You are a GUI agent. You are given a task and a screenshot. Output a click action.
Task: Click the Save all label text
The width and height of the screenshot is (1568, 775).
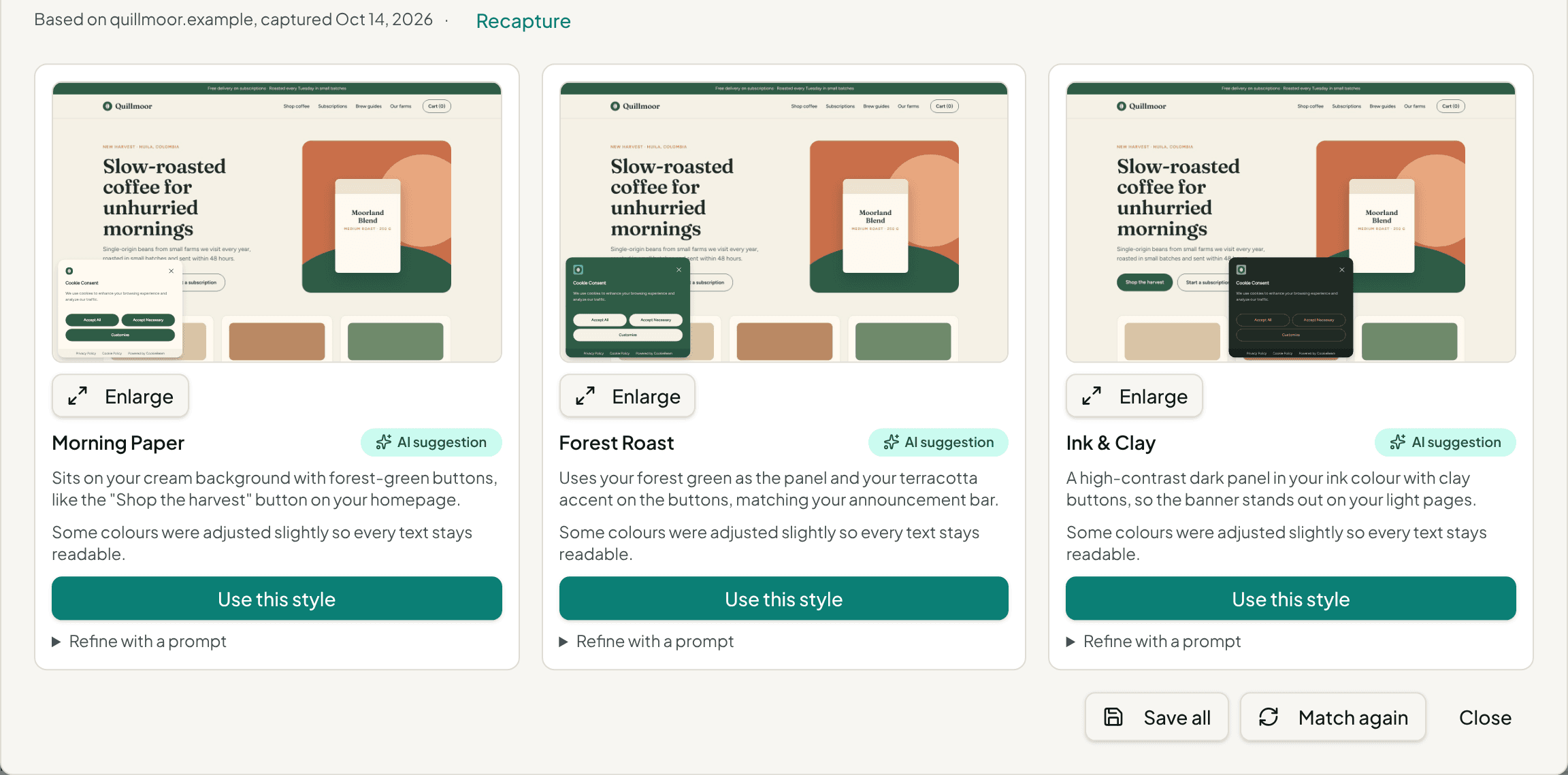click(x=1177, y=718)
